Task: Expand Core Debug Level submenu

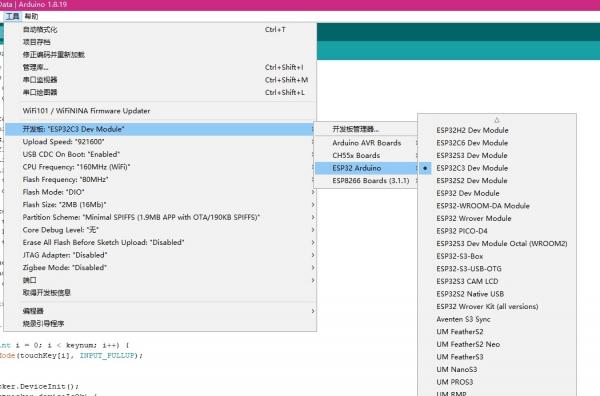Action: pyautogui.click(x=160, y=230)
